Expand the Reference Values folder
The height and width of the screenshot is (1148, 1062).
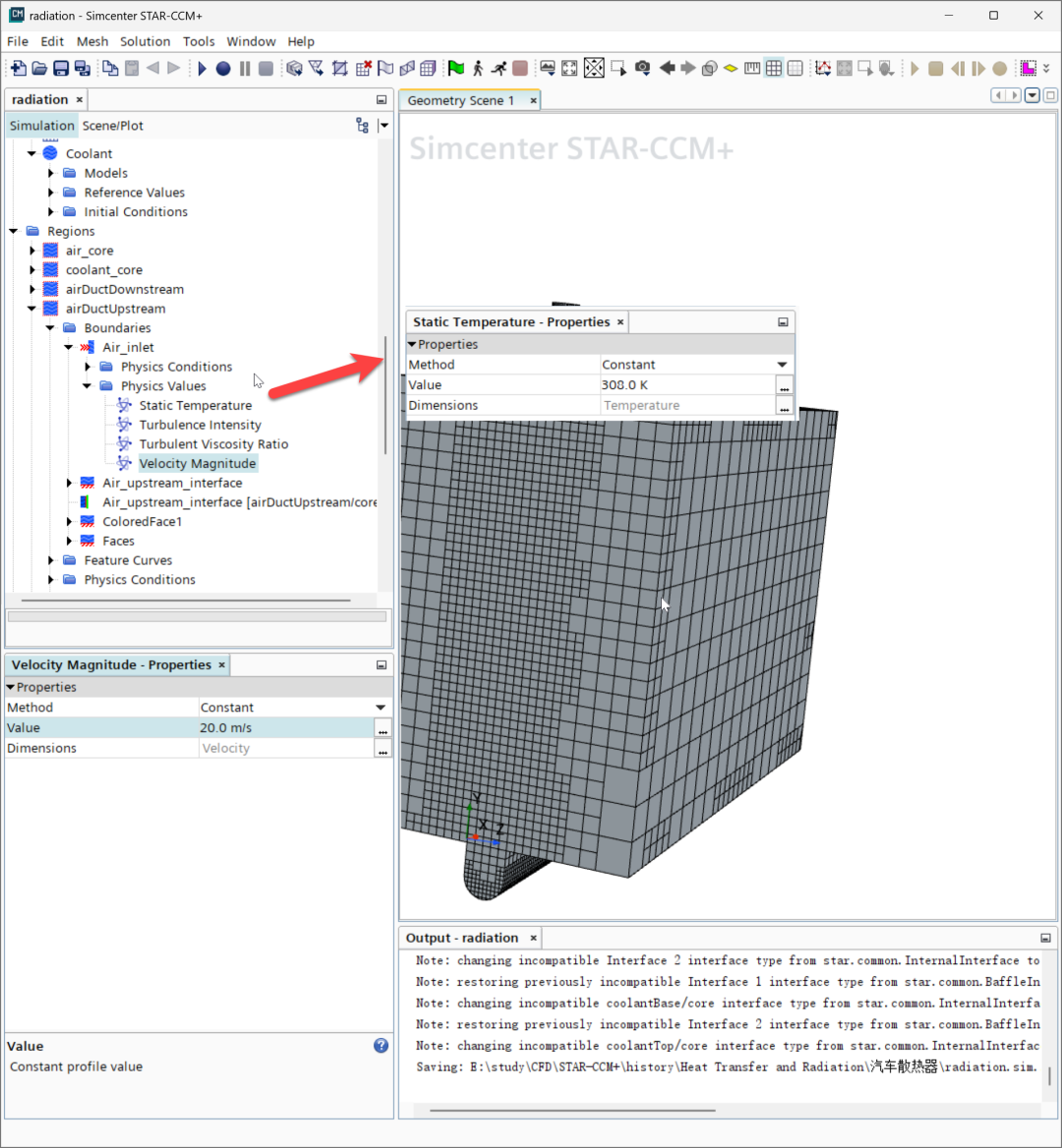click(x=50, y=193)
